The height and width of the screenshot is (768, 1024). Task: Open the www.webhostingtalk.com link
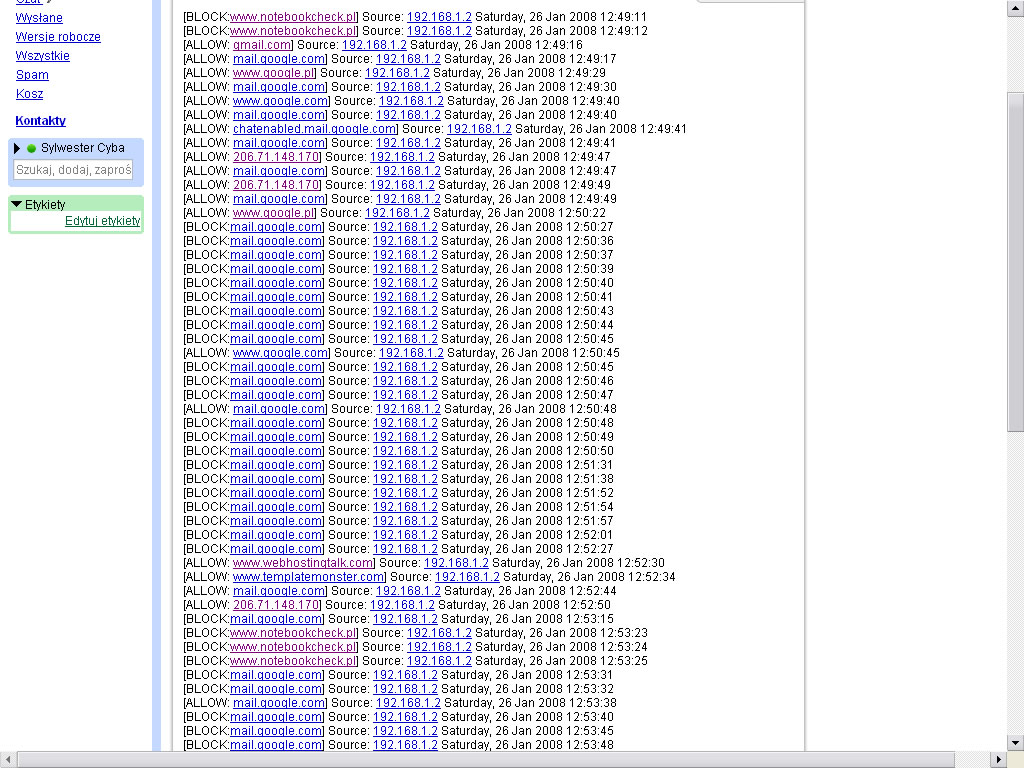pyautogui.click(x=303, y=563)
